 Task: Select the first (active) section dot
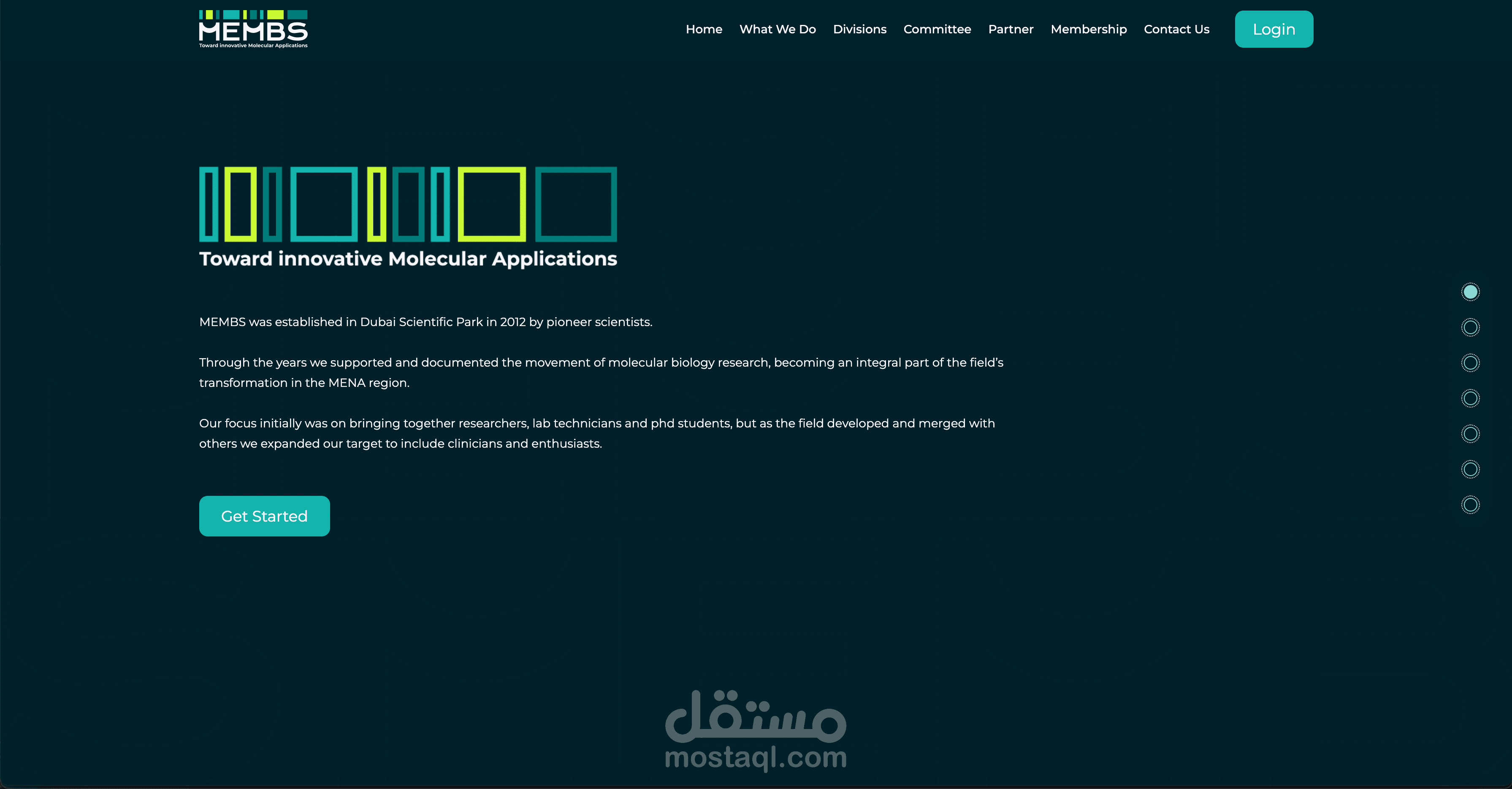point(1470,292)
